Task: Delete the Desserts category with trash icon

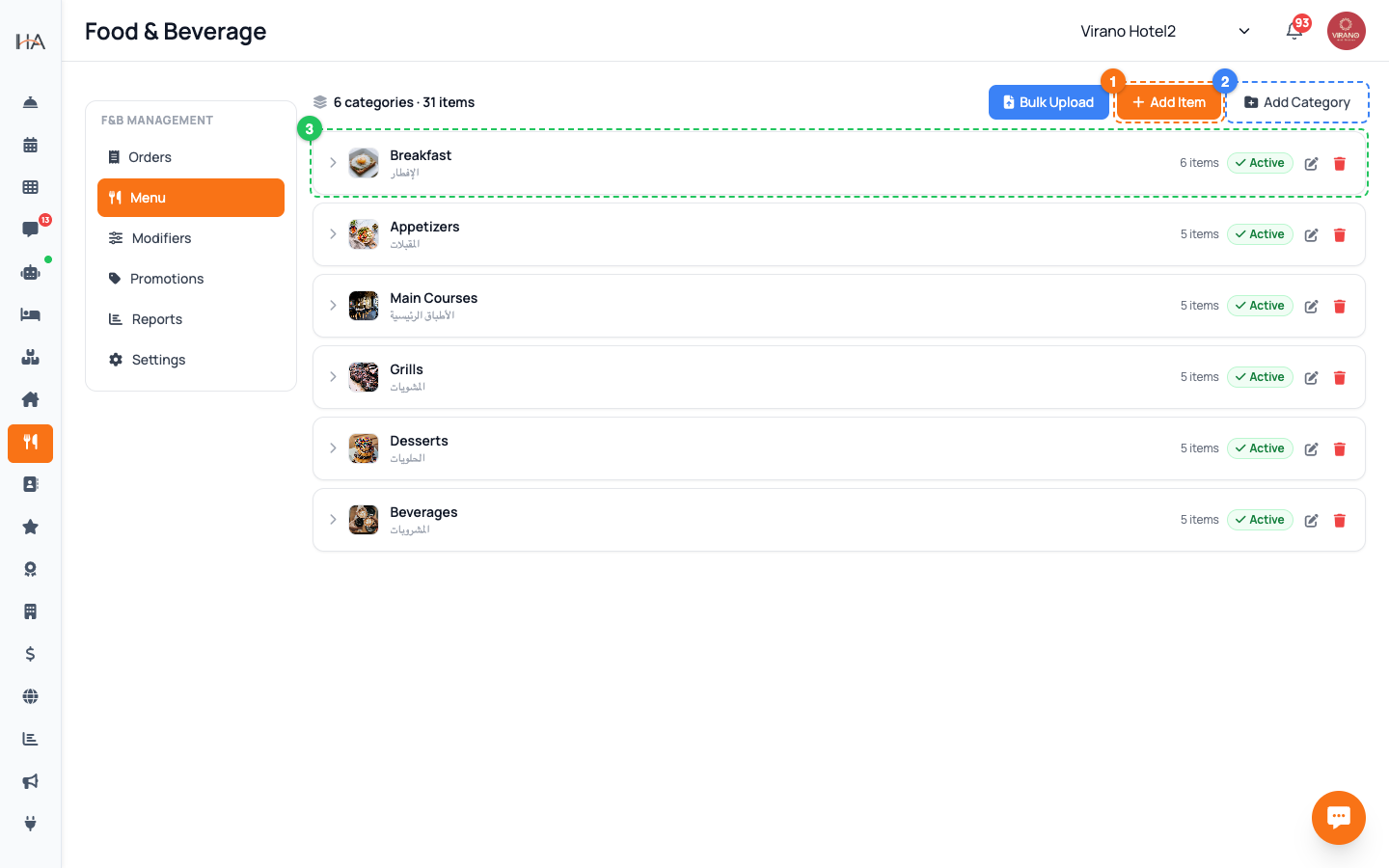Action: tap(1339, 449)
